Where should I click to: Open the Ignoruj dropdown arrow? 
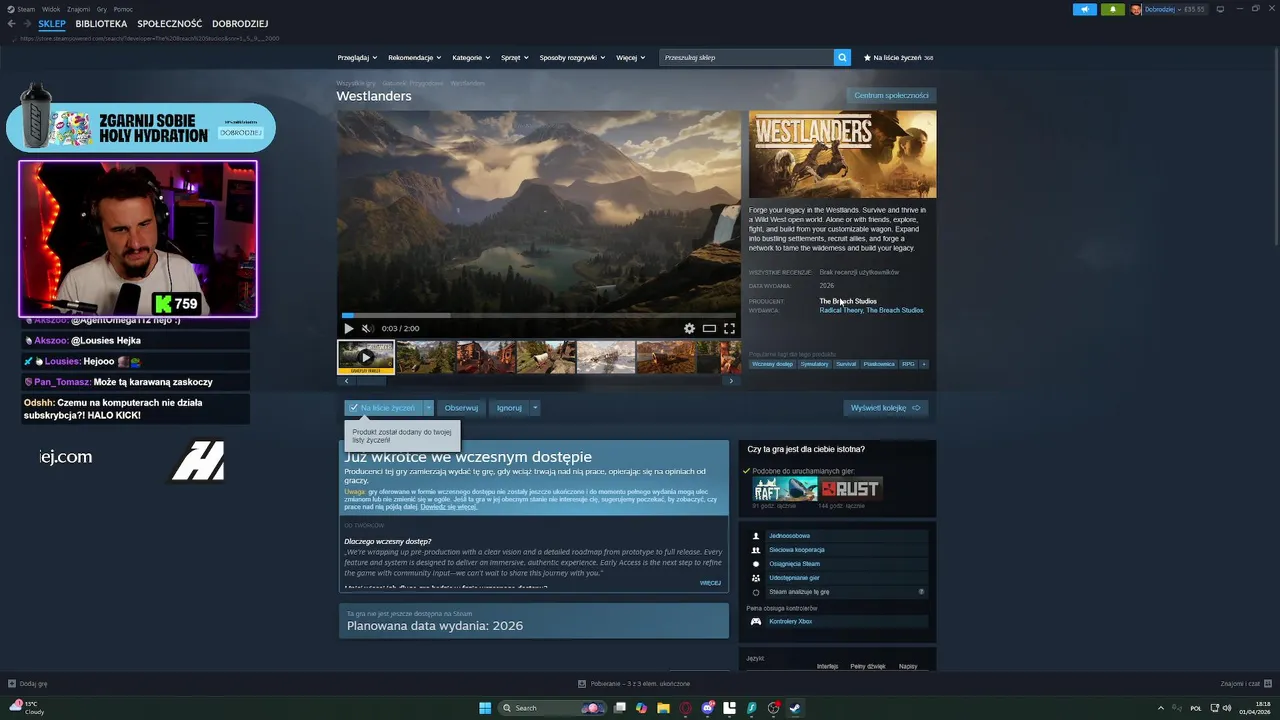[x=535, y=408]
